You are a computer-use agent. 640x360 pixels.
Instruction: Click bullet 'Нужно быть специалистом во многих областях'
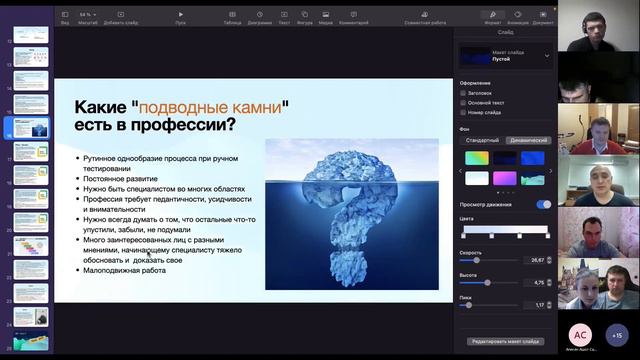164,189
